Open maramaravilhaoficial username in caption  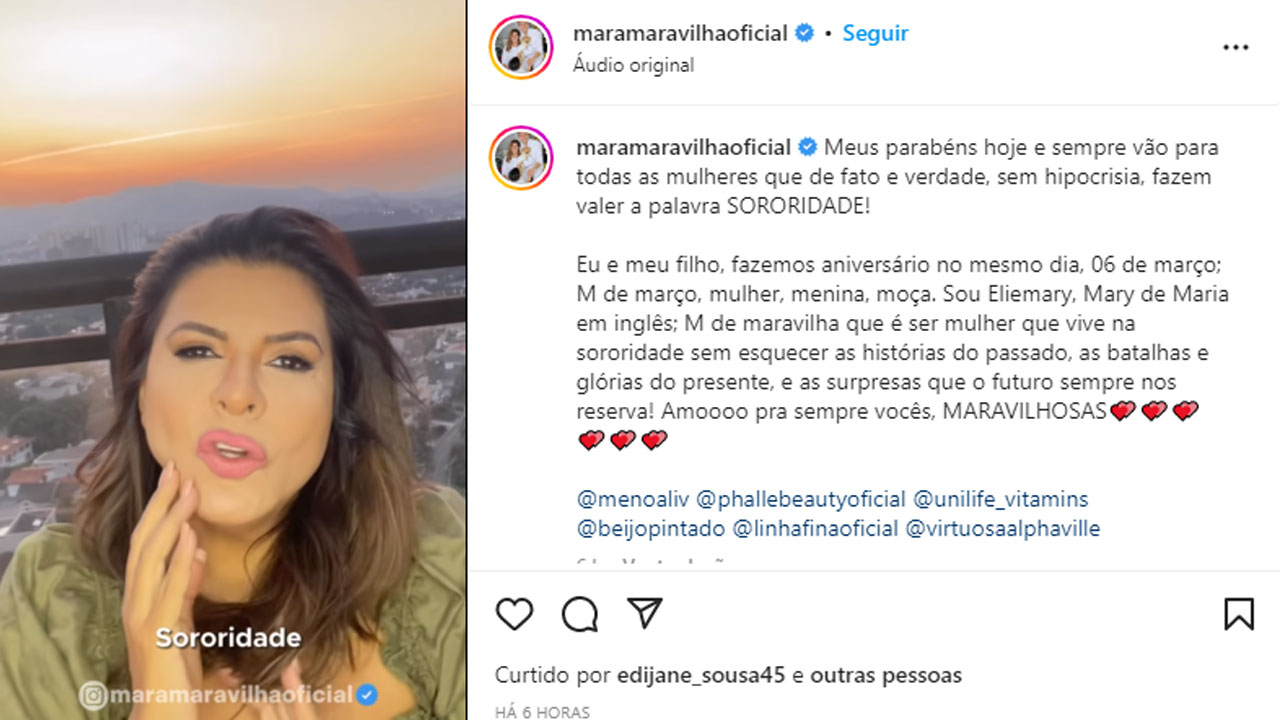684,148
